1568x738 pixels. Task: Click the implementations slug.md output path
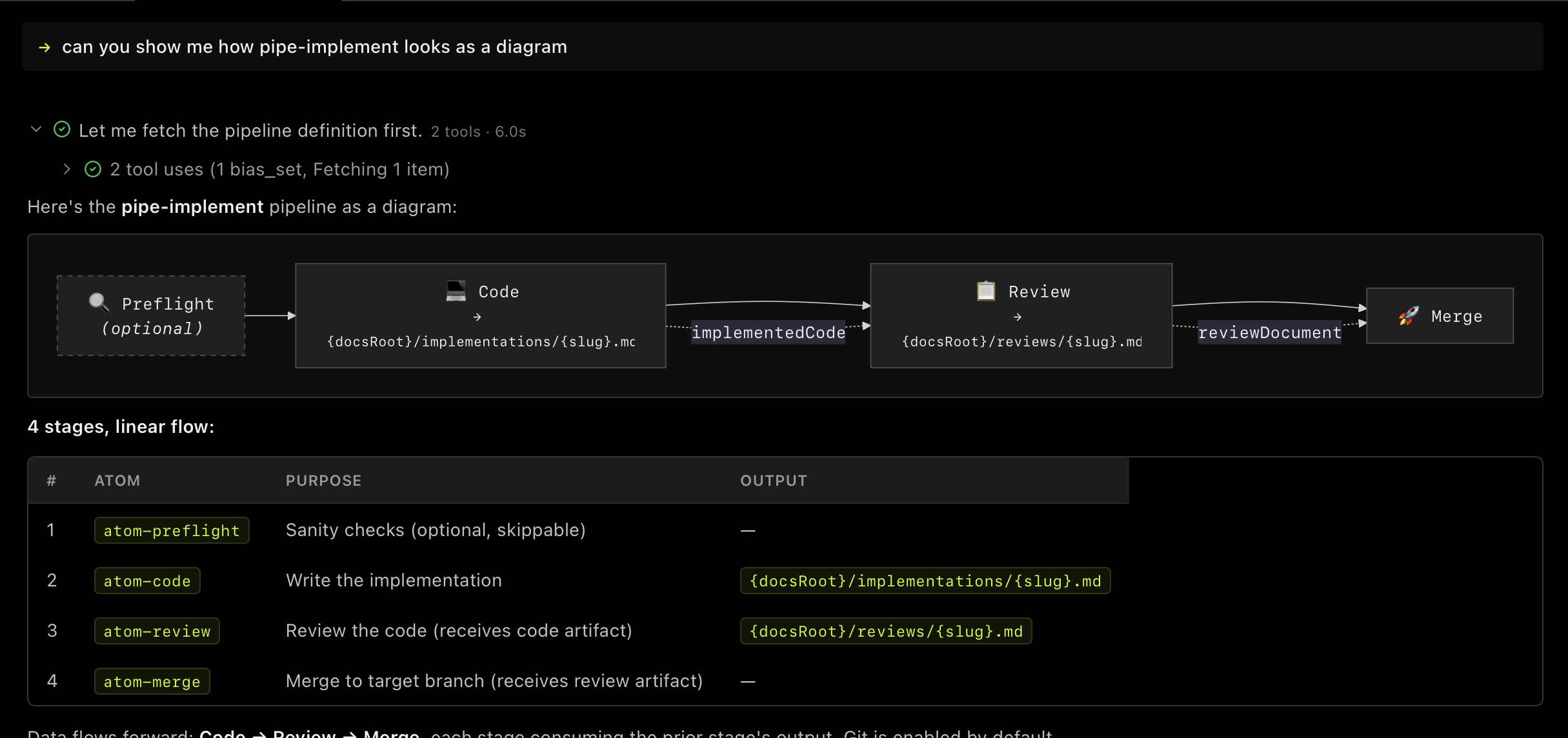(925, 581)
